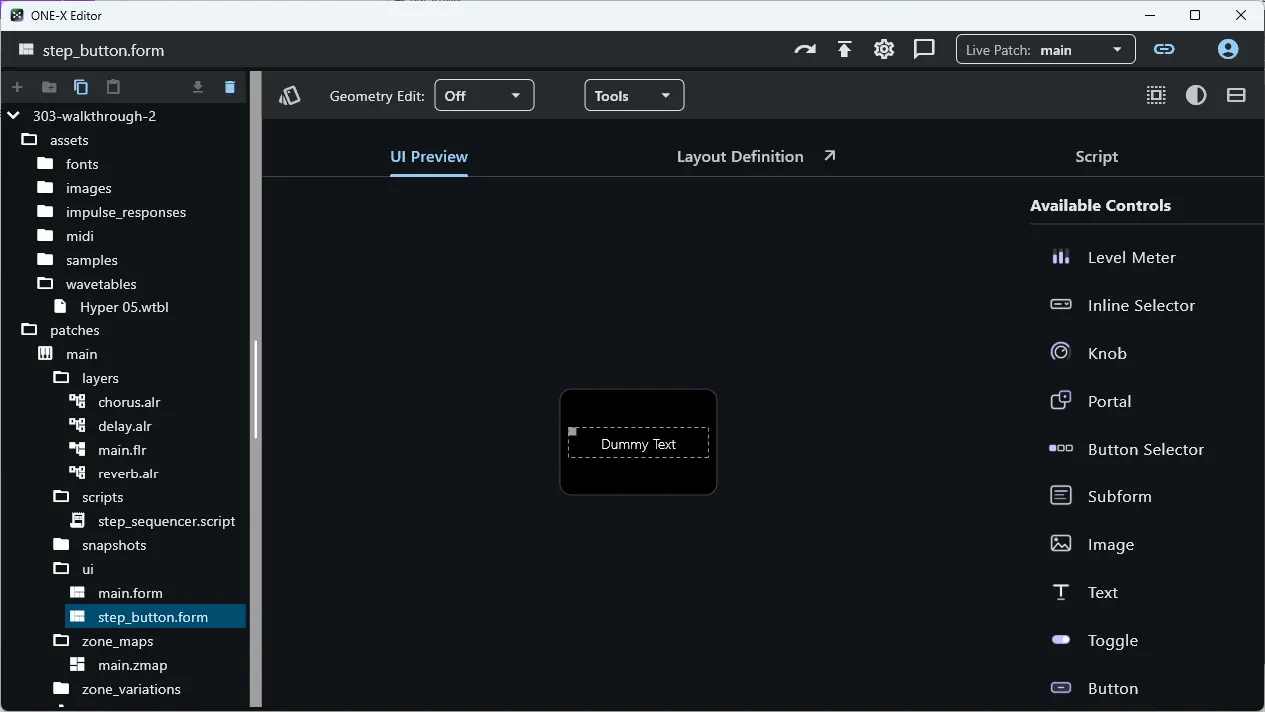Click the Knob control icon
The width and height of the screenshot is (1265, 712).
(x=1061, y=352)
